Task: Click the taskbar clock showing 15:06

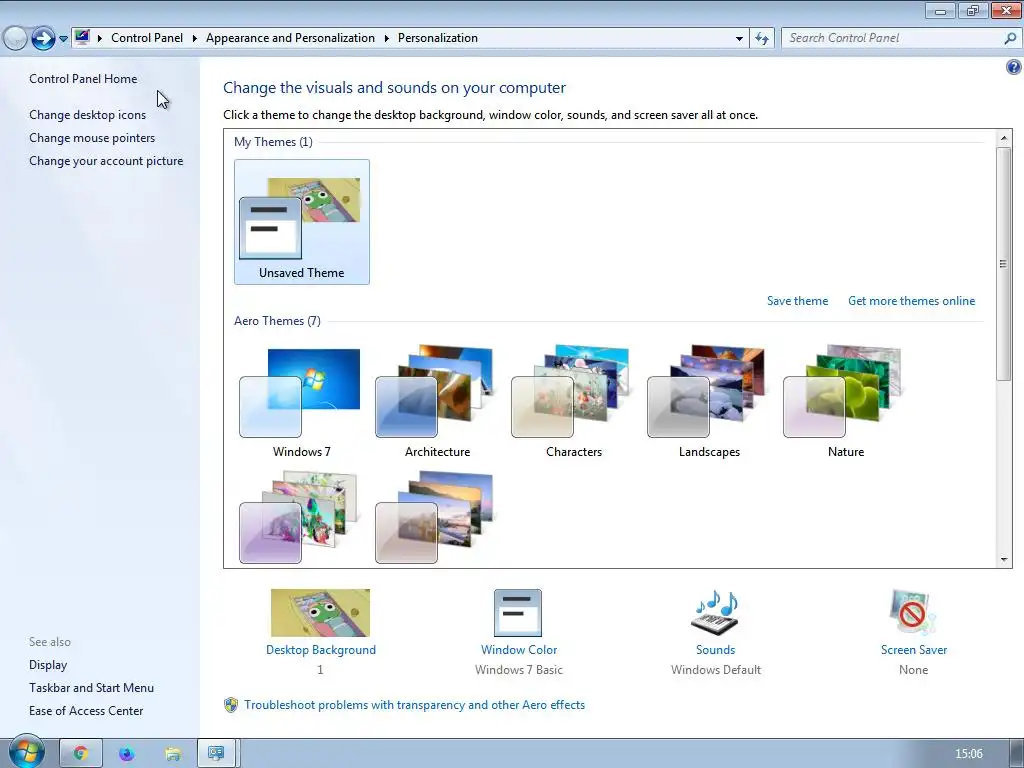Action: (x=968, y=754)
